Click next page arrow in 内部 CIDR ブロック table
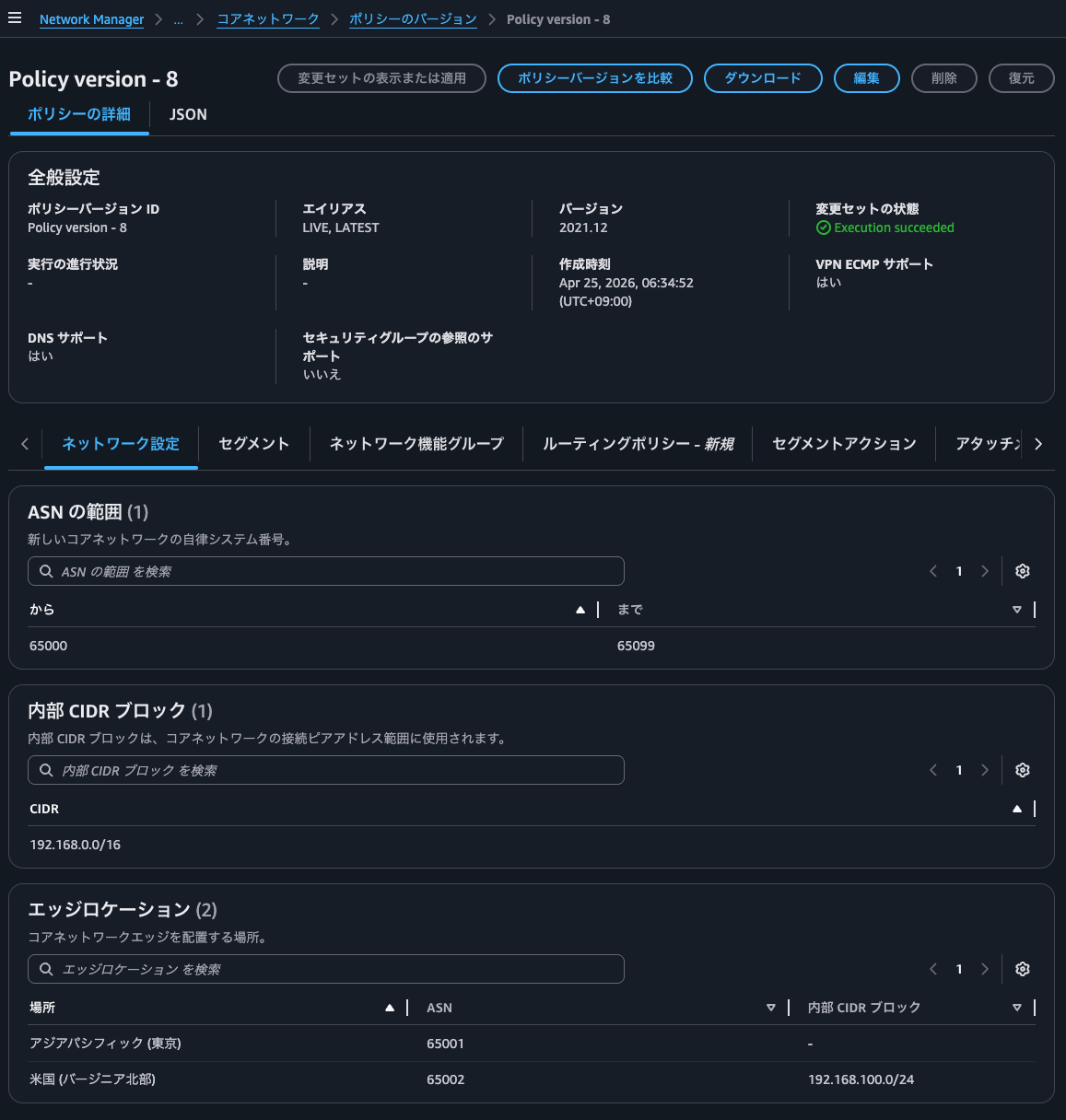Screen dimensions: 1066x1120 click(985, 770)
